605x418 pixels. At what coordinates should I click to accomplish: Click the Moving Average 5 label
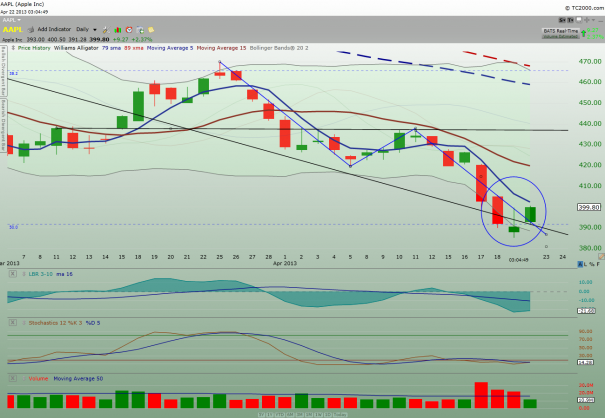click(x=170, y=48)
